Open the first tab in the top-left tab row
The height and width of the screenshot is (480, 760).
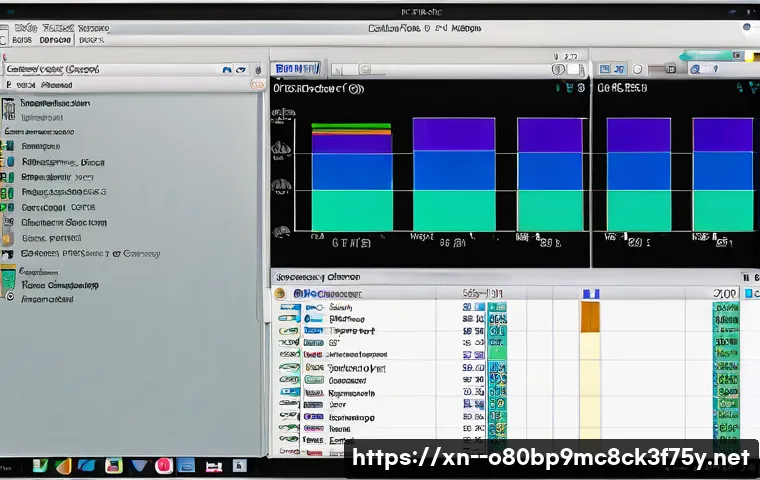click(x=21, y=41)
